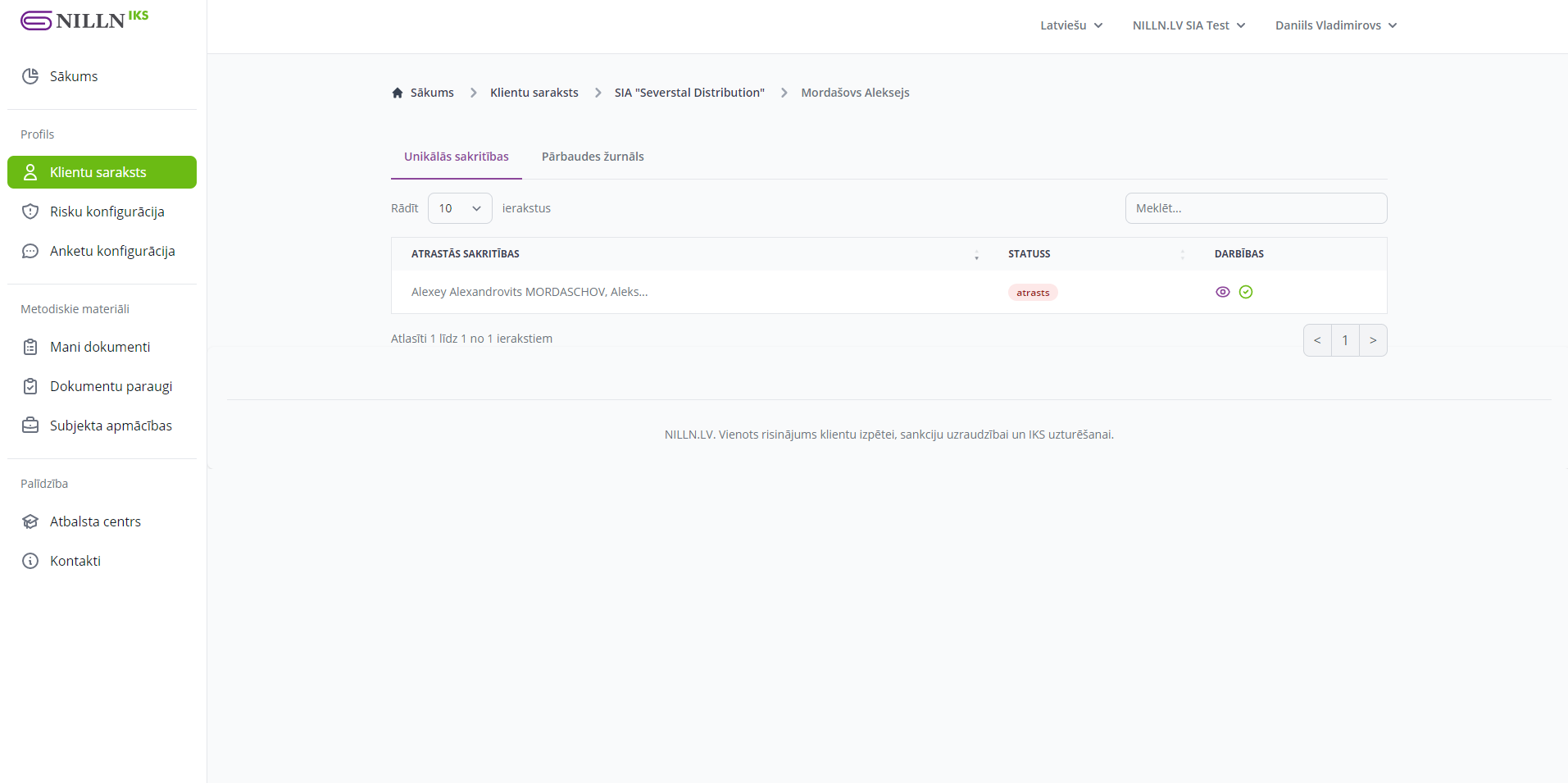Click the home icon in breadcrumb

pos(398,93)
